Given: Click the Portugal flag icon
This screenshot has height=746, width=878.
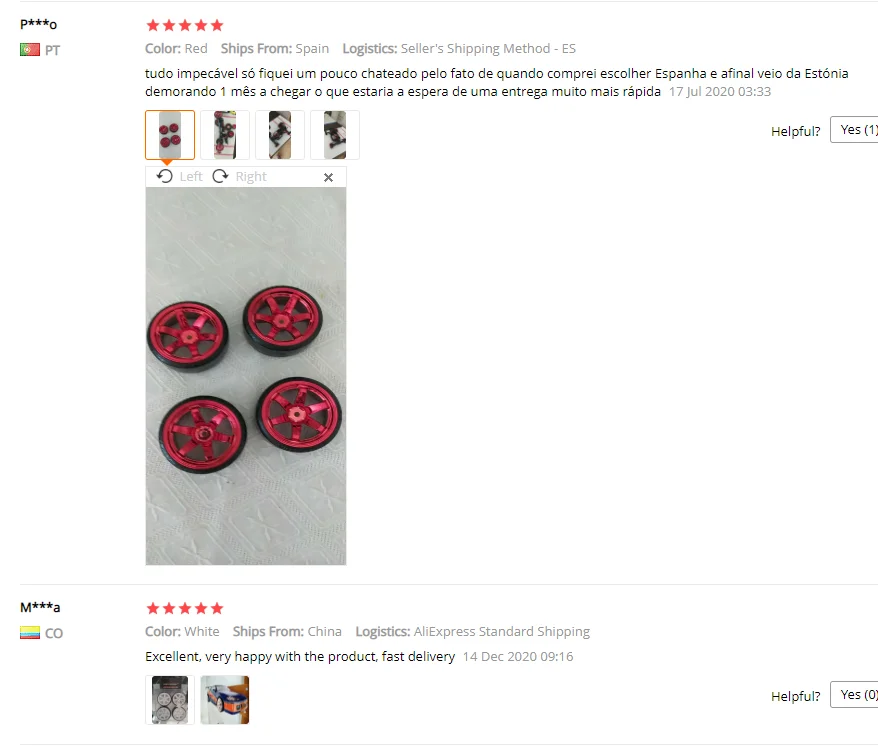Looking at the screenshot, I should pyautogui.click(x=30, y=50).
